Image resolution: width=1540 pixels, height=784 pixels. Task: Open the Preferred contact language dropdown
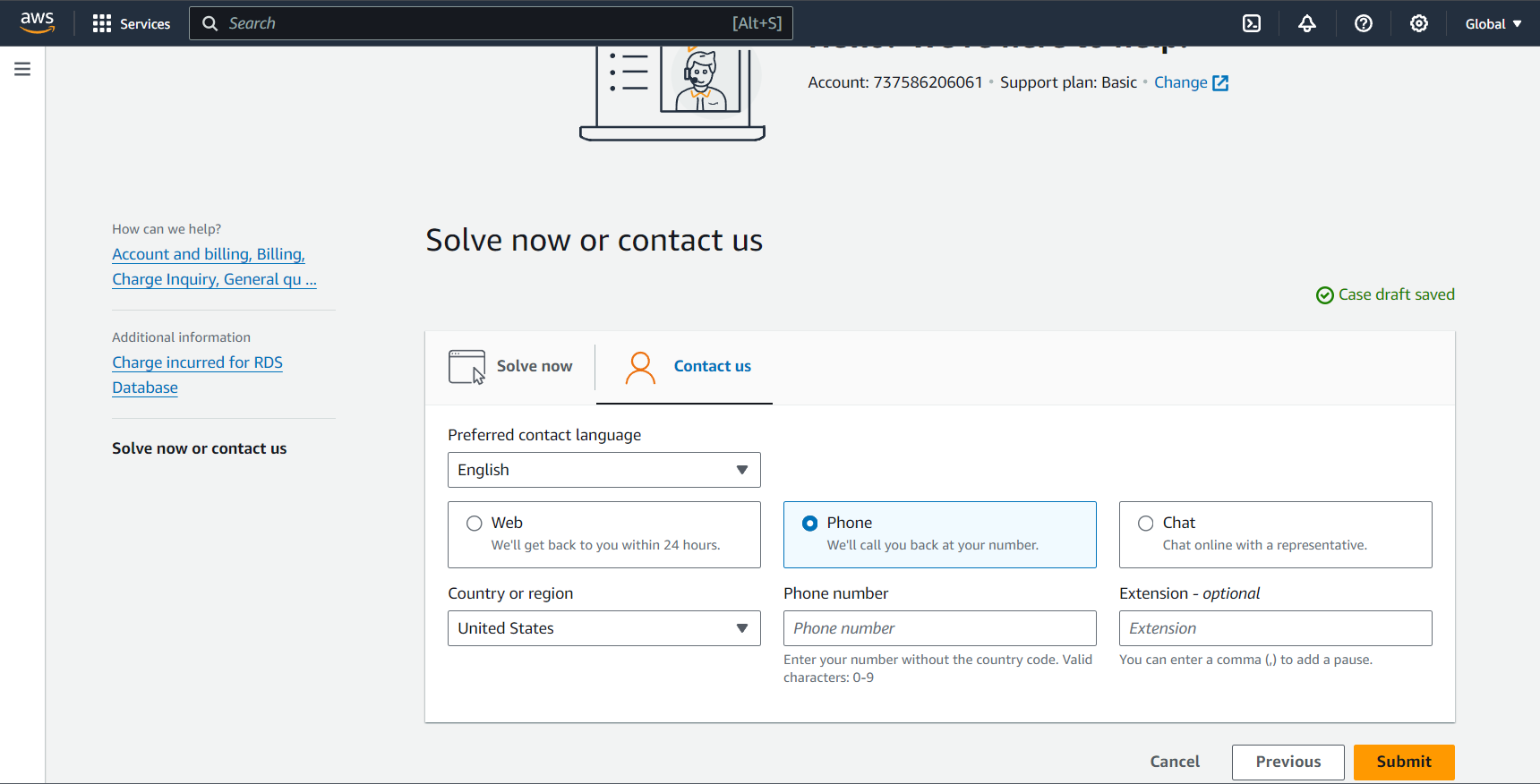pyautogui.click(x=604, y=470)
